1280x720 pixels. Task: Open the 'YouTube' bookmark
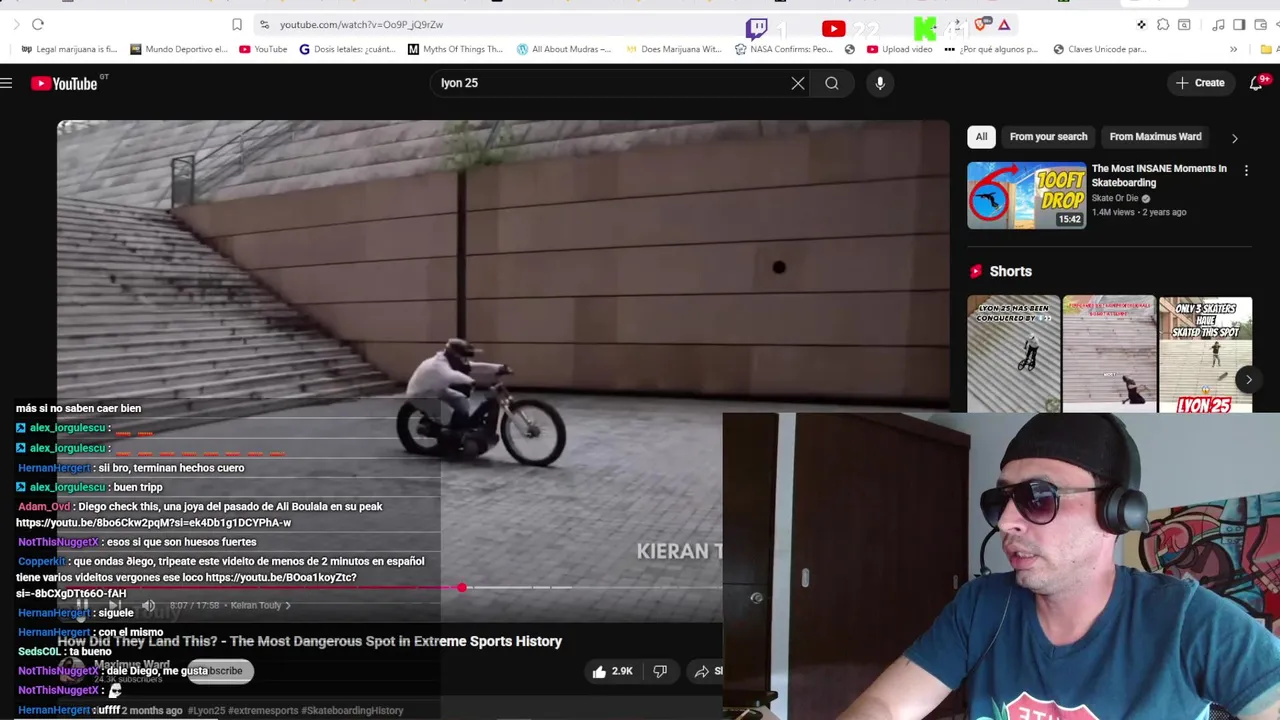[x=263, y=49]
